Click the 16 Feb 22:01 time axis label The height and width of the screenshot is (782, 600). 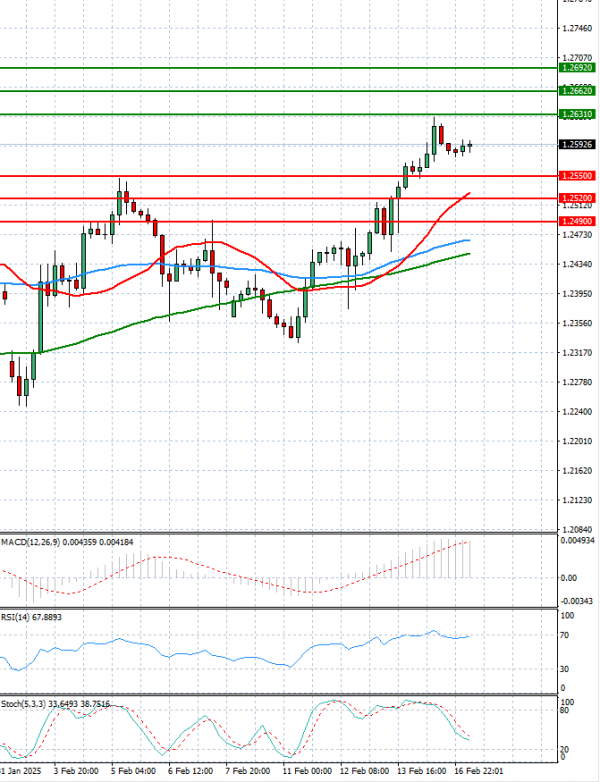coord(479,771)
